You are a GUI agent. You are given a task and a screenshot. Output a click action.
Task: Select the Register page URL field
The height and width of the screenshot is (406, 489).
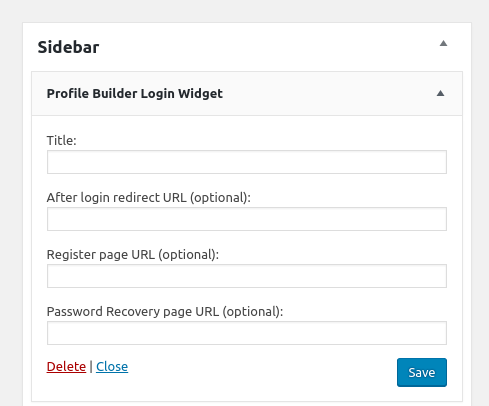[x=247, y=276]
